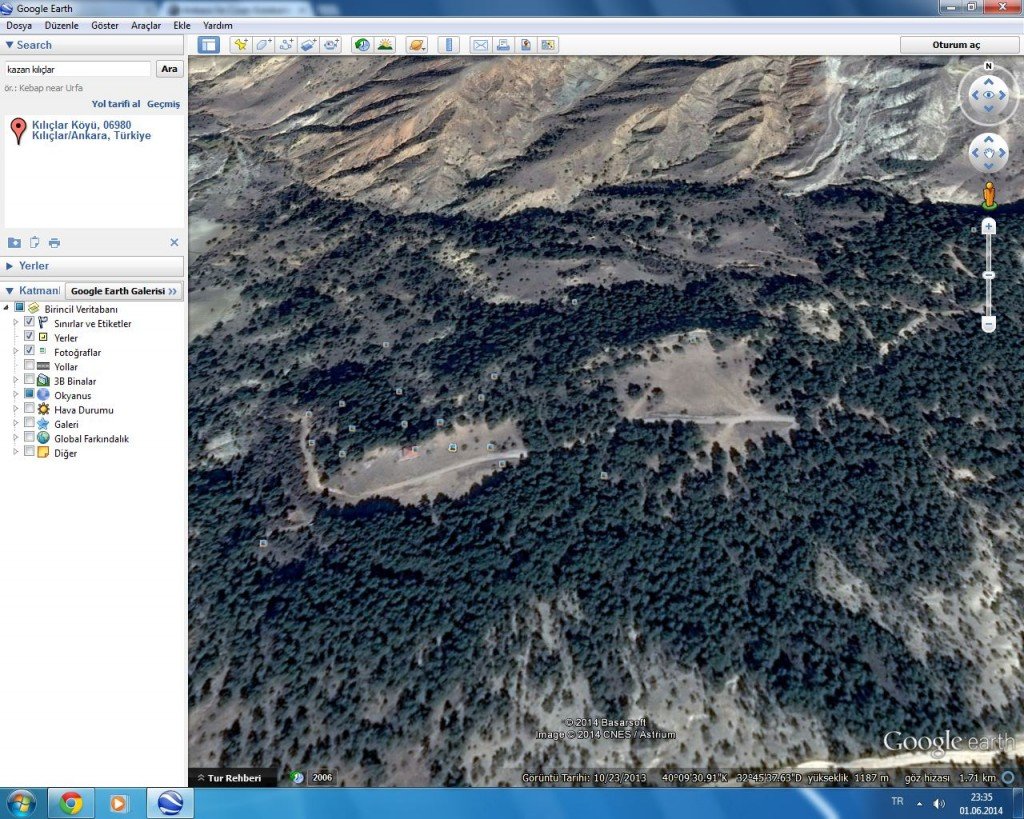This screenshot has height=819, width=1024.
Task: Click the email envelope icon
Action: click(x=480, y=45)
